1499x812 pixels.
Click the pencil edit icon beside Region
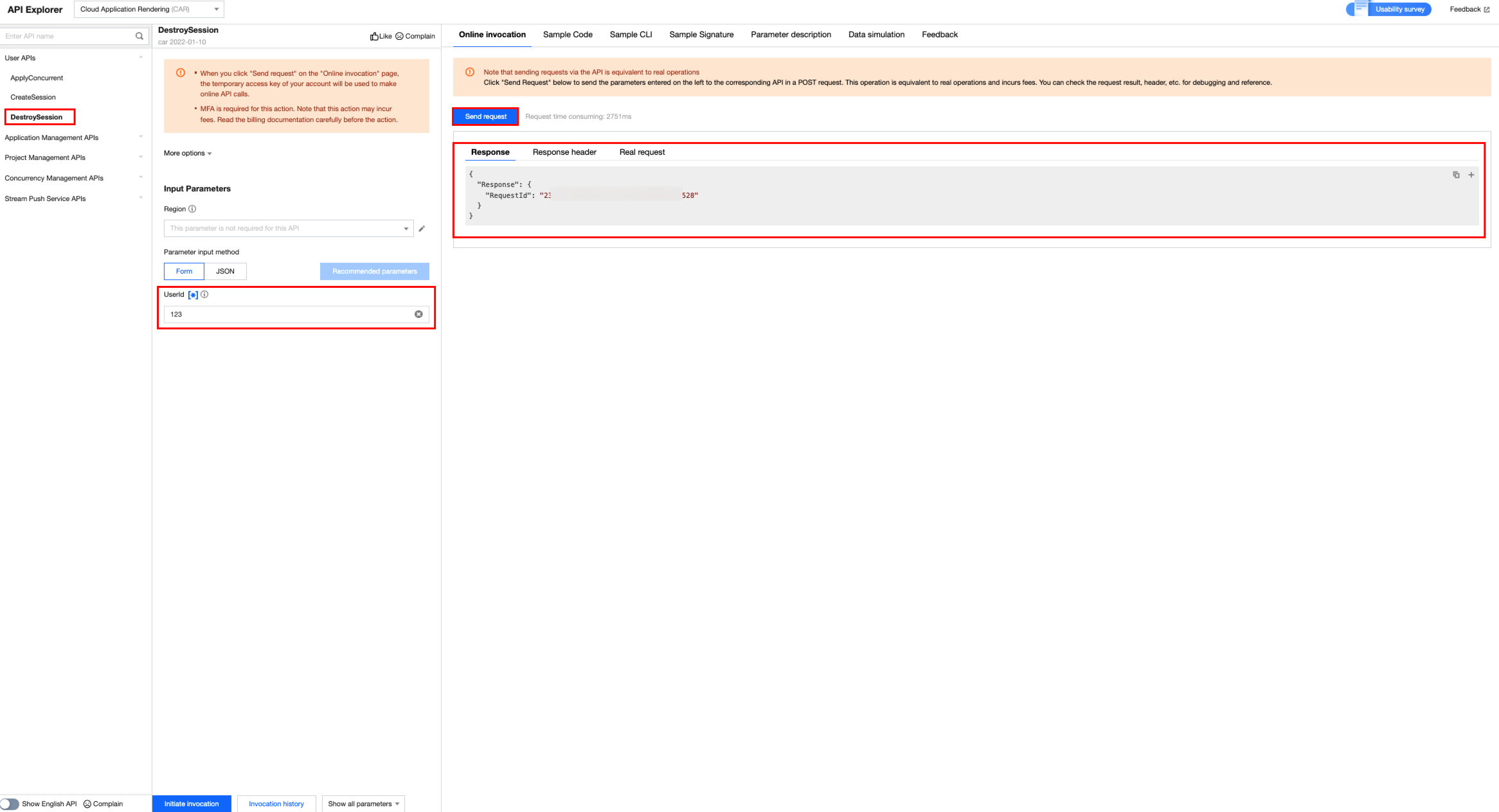(x=422, y=229)
